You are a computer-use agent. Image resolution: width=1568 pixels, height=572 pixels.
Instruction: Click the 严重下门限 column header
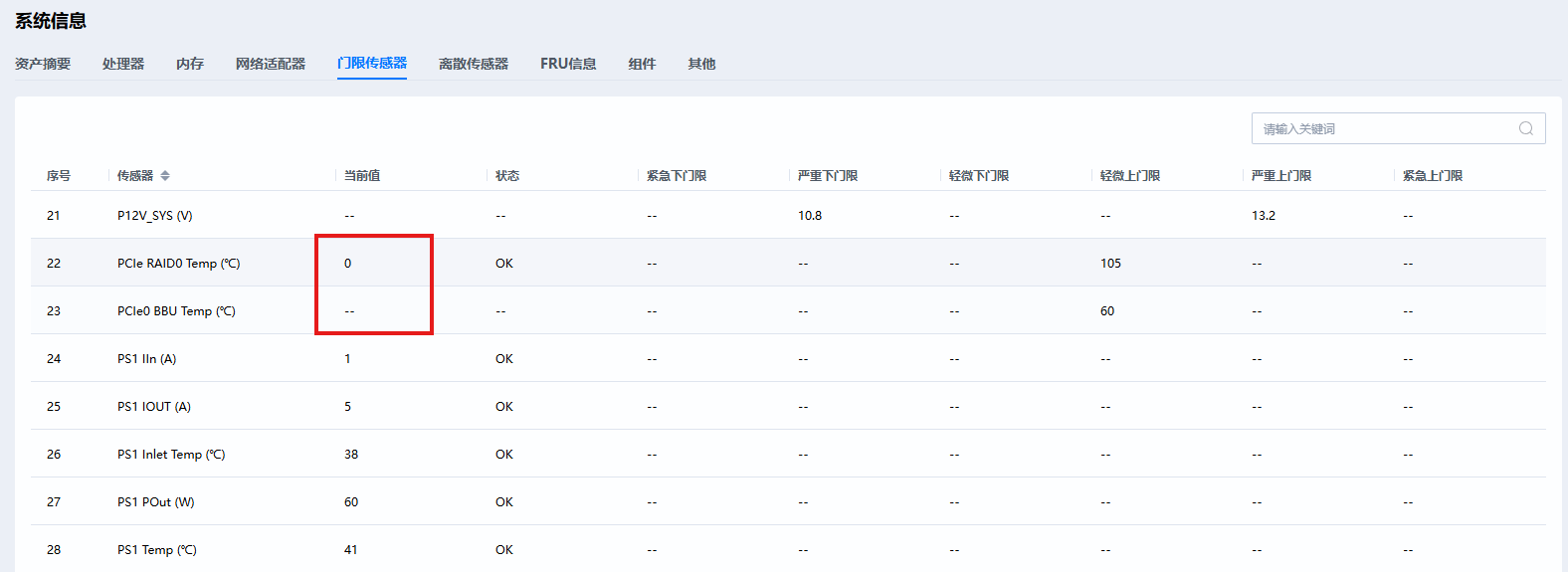tap(828, 175)
